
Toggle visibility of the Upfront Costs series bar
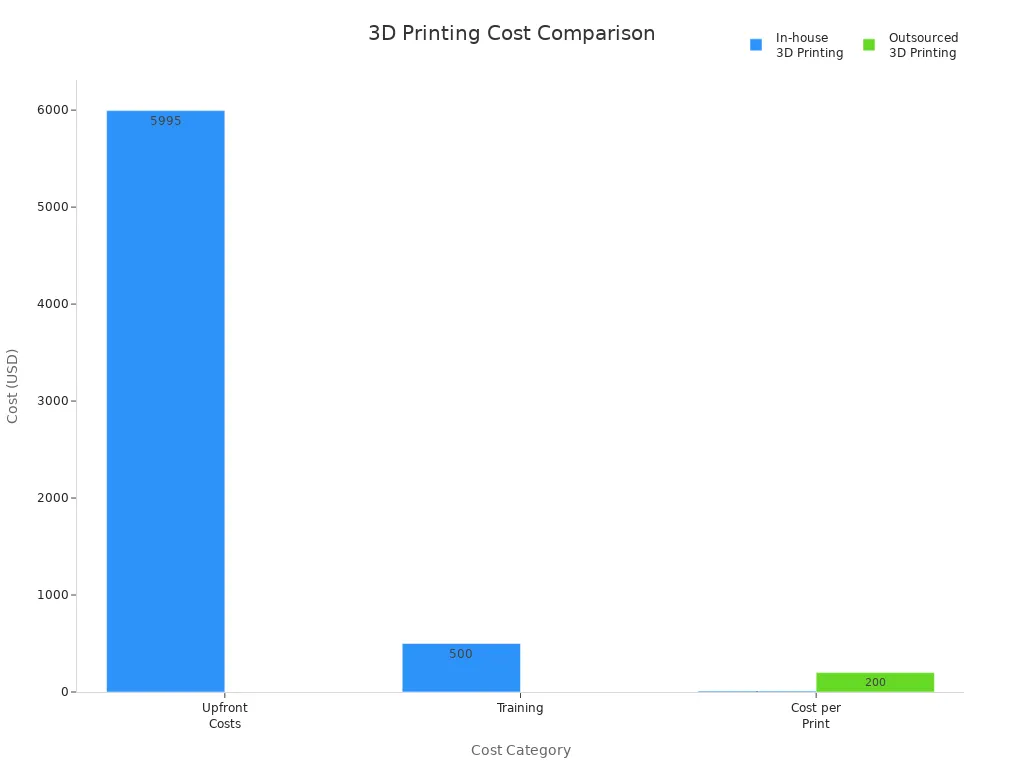(165, 400)
